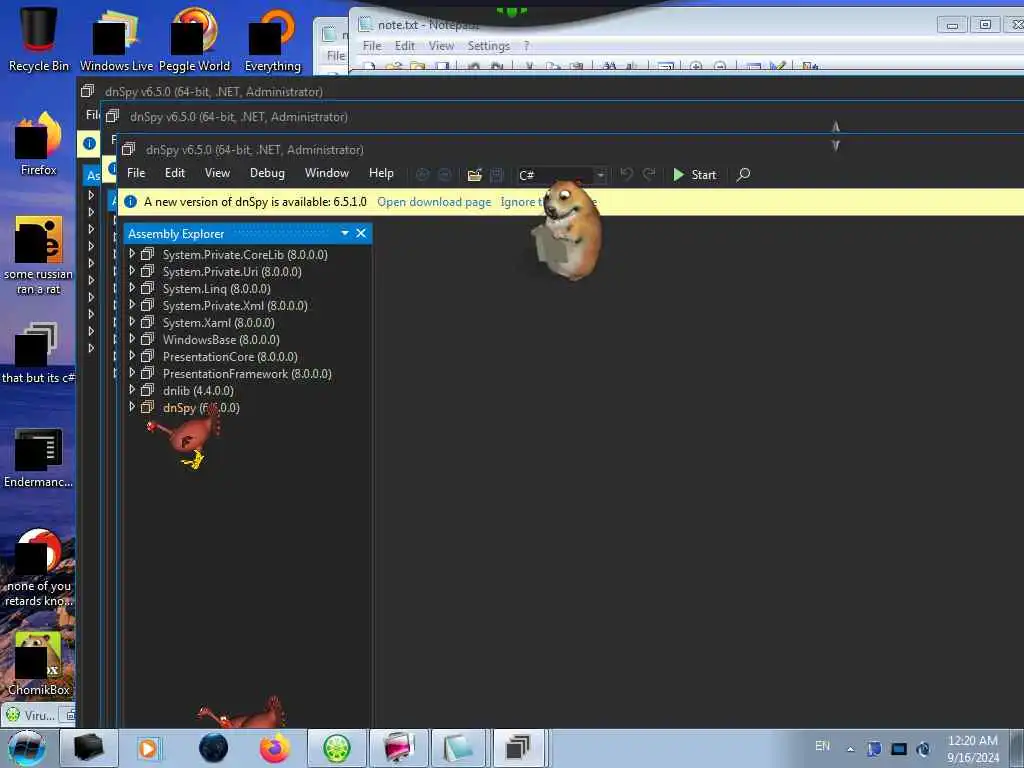Click the Search magnifier icon in dnSpy toolbar
Screen dimensions: 1024x768
click(743, 174)
